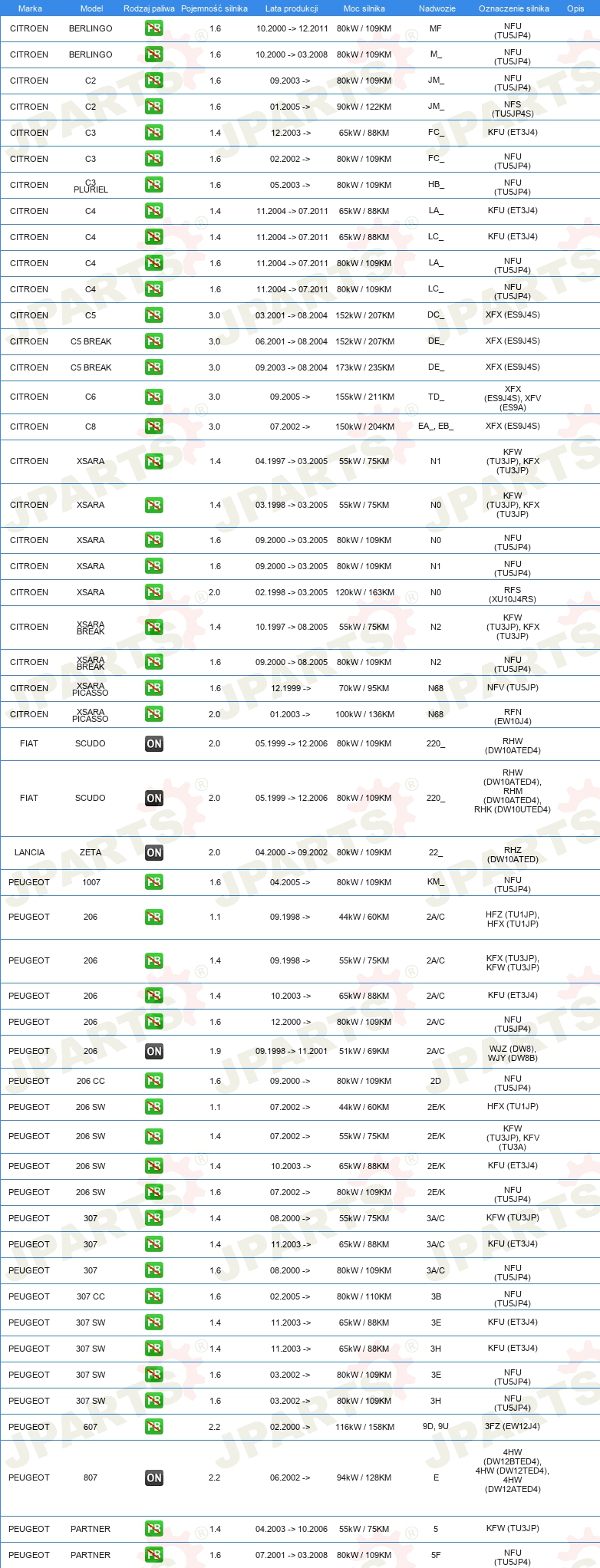
Task: Click petrol icon in Berlingo MF body row
Action: click(154, 28)
